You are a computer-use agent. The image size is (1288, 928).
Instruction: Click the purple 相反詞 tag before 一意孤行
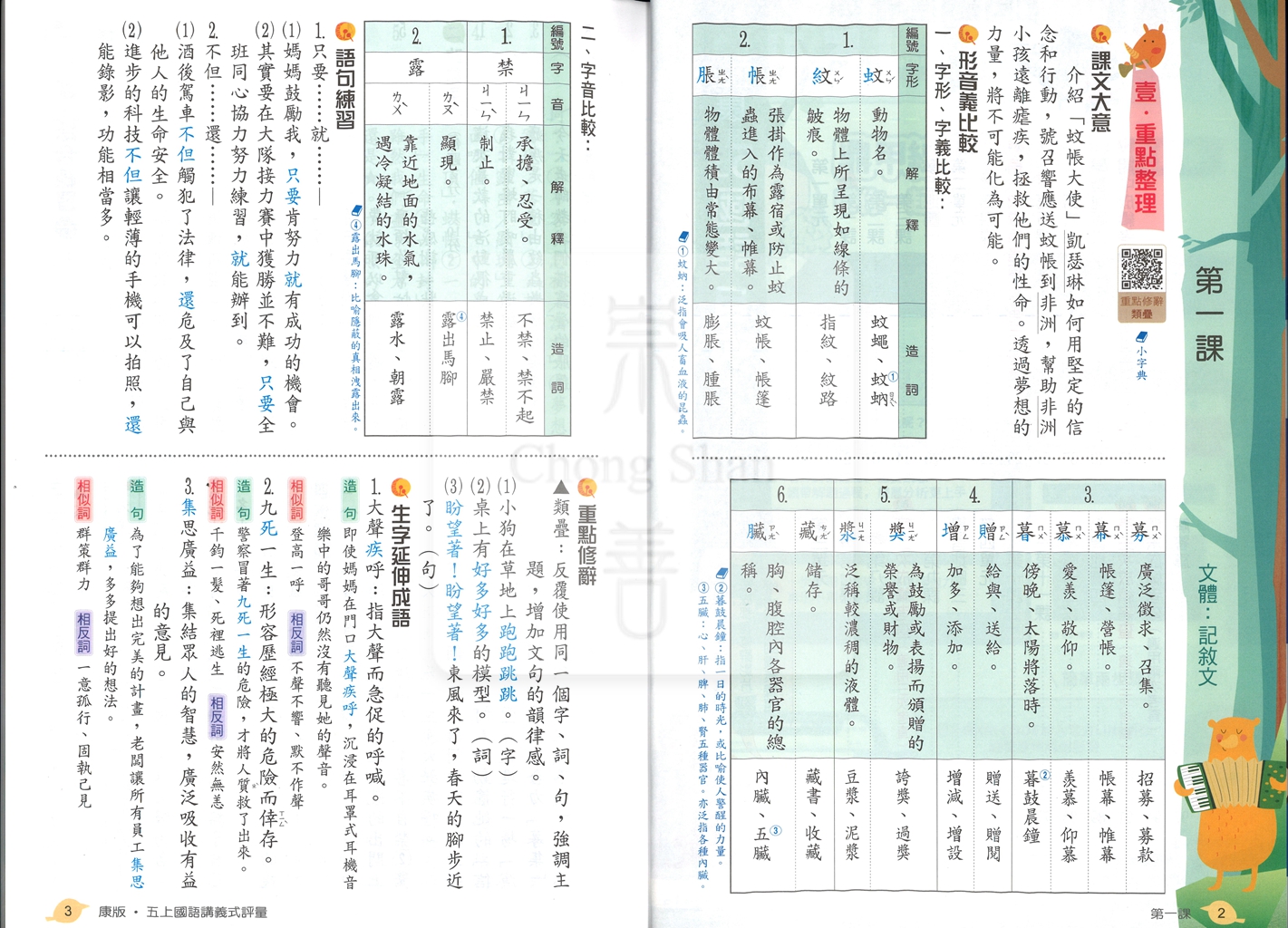point(83,633)
